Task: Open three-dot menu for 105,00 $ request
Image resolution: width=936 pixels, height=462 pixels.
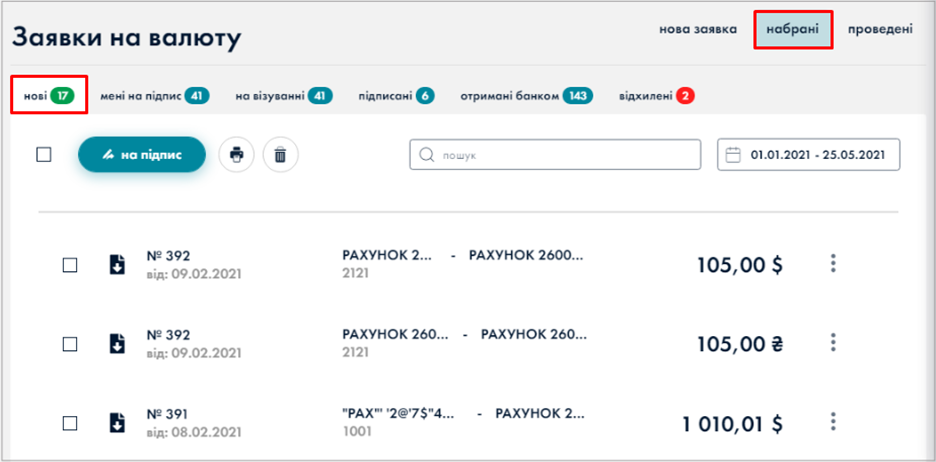Action: tap(833, 263)
